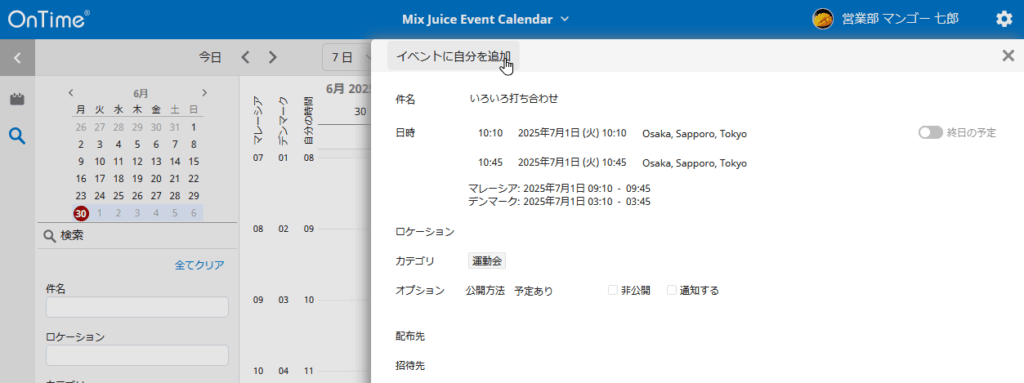Check the 非公開 checkbox

(613, 290)
